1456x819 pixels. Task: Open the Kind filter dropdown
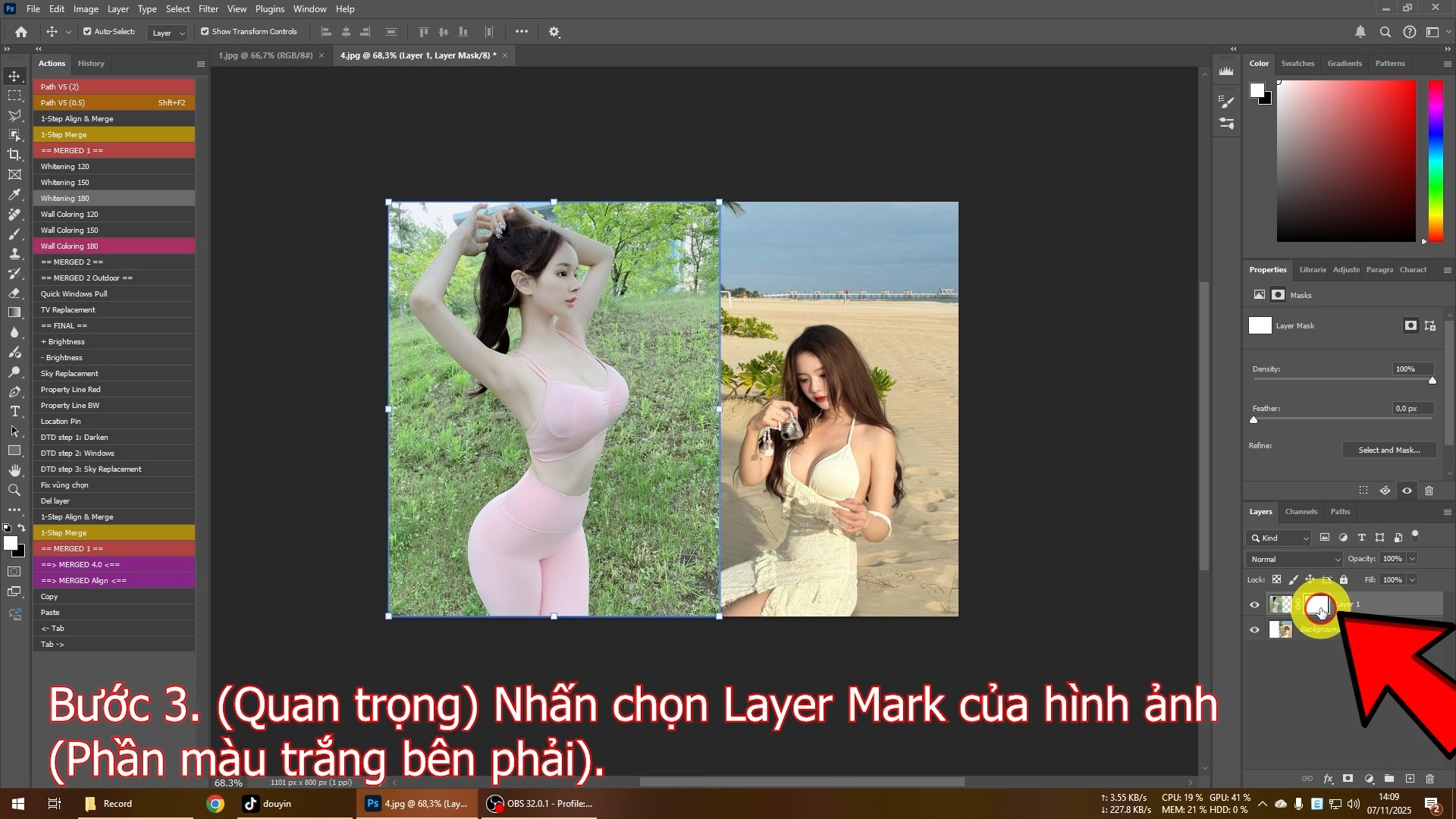pos(1279,538)
